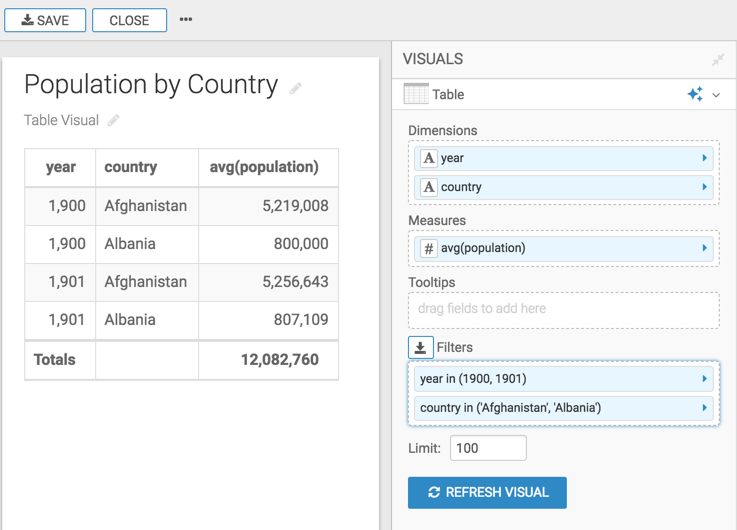This screenshot has width=737, height=530.
Task: Expand the visual type chevron dropdown
Action: (717, 95)
